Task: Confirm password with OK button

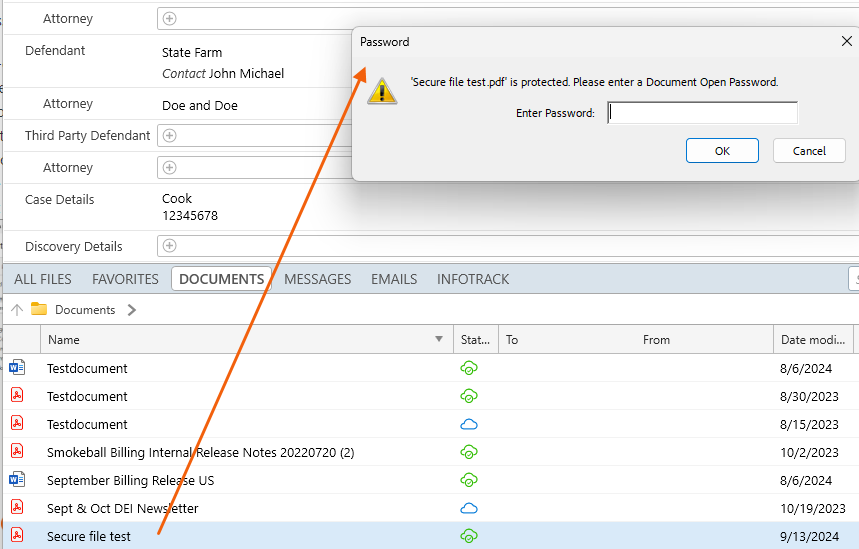Action: tap(722, 151)
